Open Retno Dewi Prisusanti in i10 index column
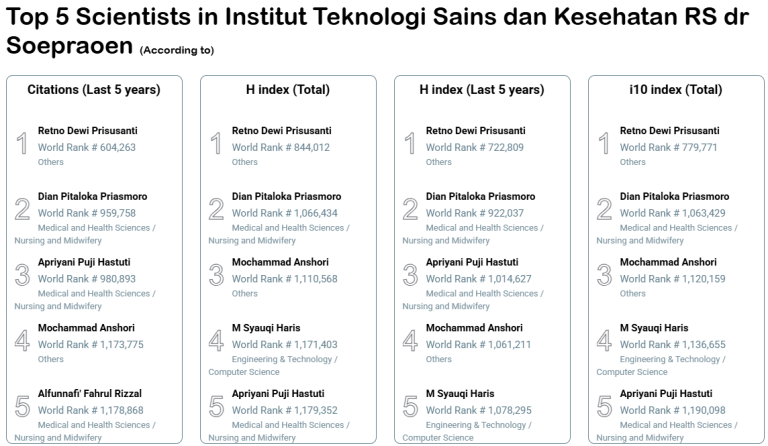 [x=669, y=131]
